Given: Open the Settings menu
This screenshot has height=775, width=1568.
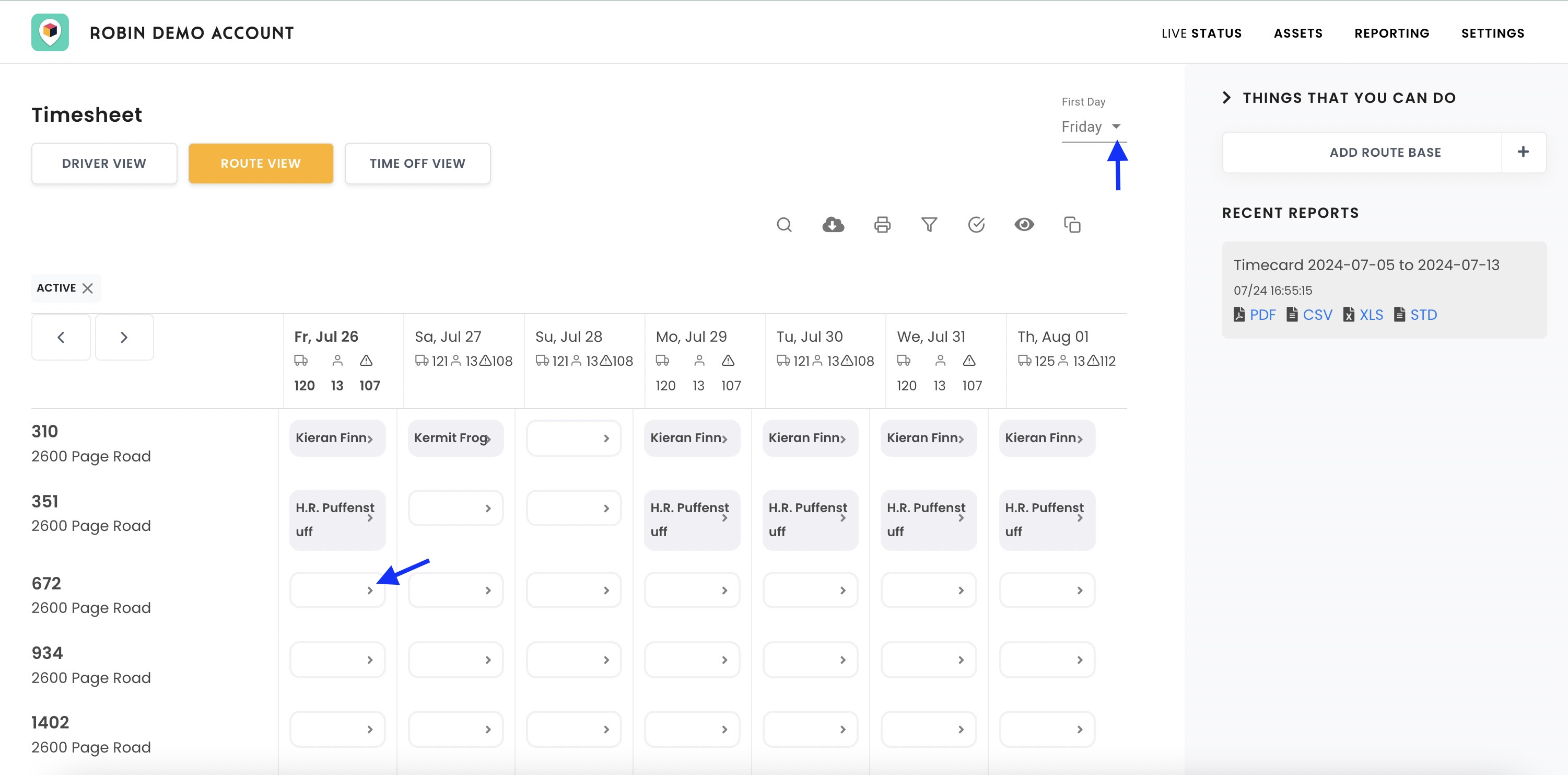Looking at the screenshot, I should coord(1492,33).
